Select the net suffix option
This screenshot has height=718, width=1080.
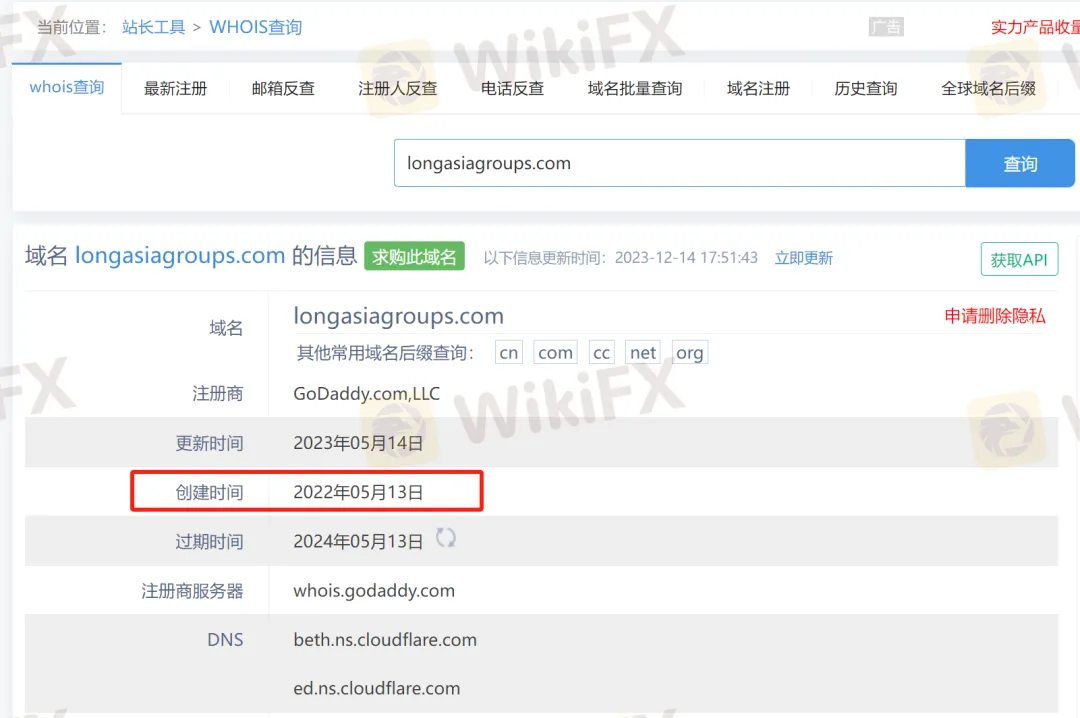(x=643, y=353)
